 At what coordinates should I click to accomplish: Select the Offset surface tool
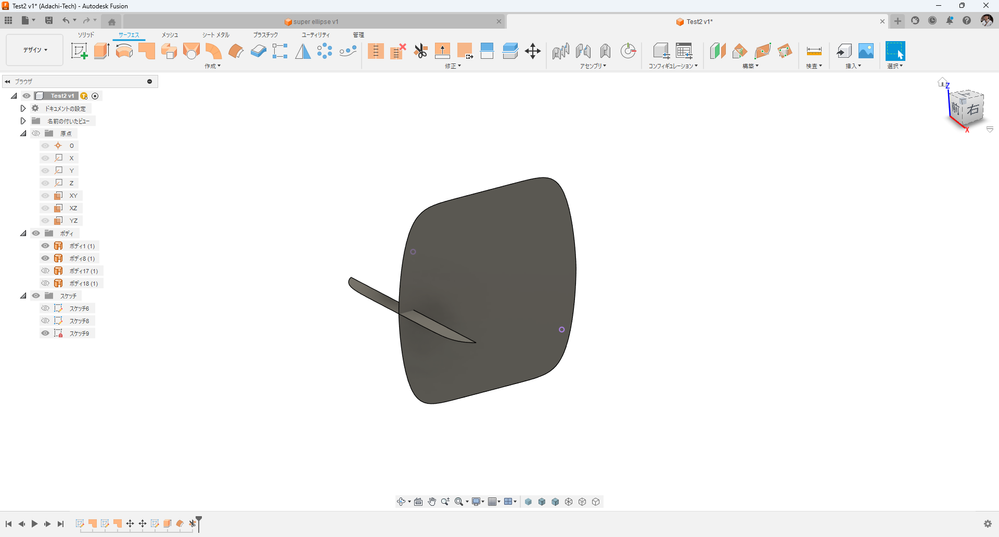236,51
